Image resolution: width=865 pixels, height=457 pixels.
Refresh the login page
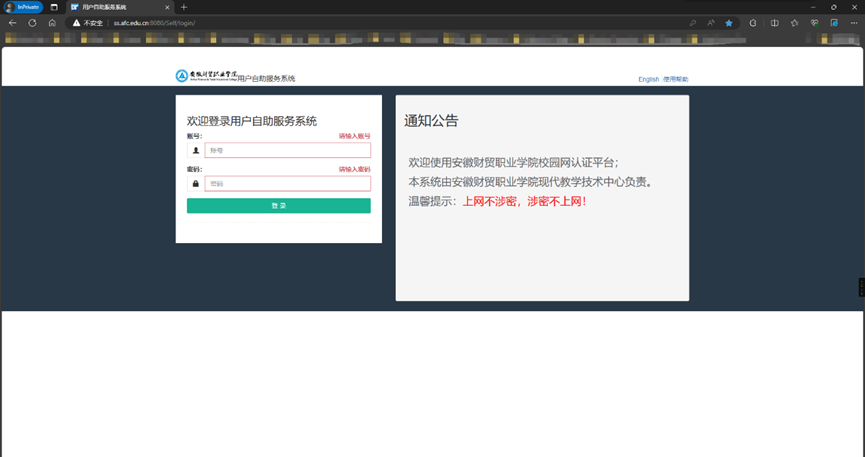coord(32,23)
